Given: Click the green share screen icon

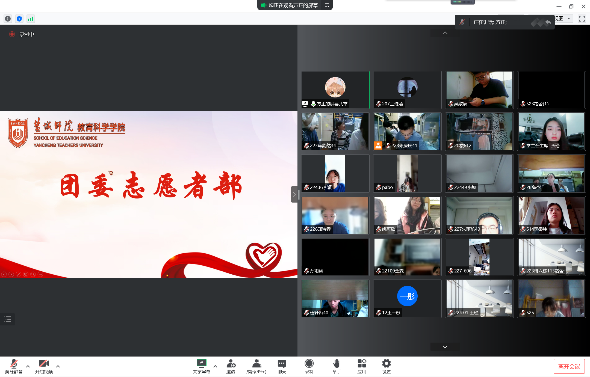Looking at the screenshot, I should pos(202,363).
